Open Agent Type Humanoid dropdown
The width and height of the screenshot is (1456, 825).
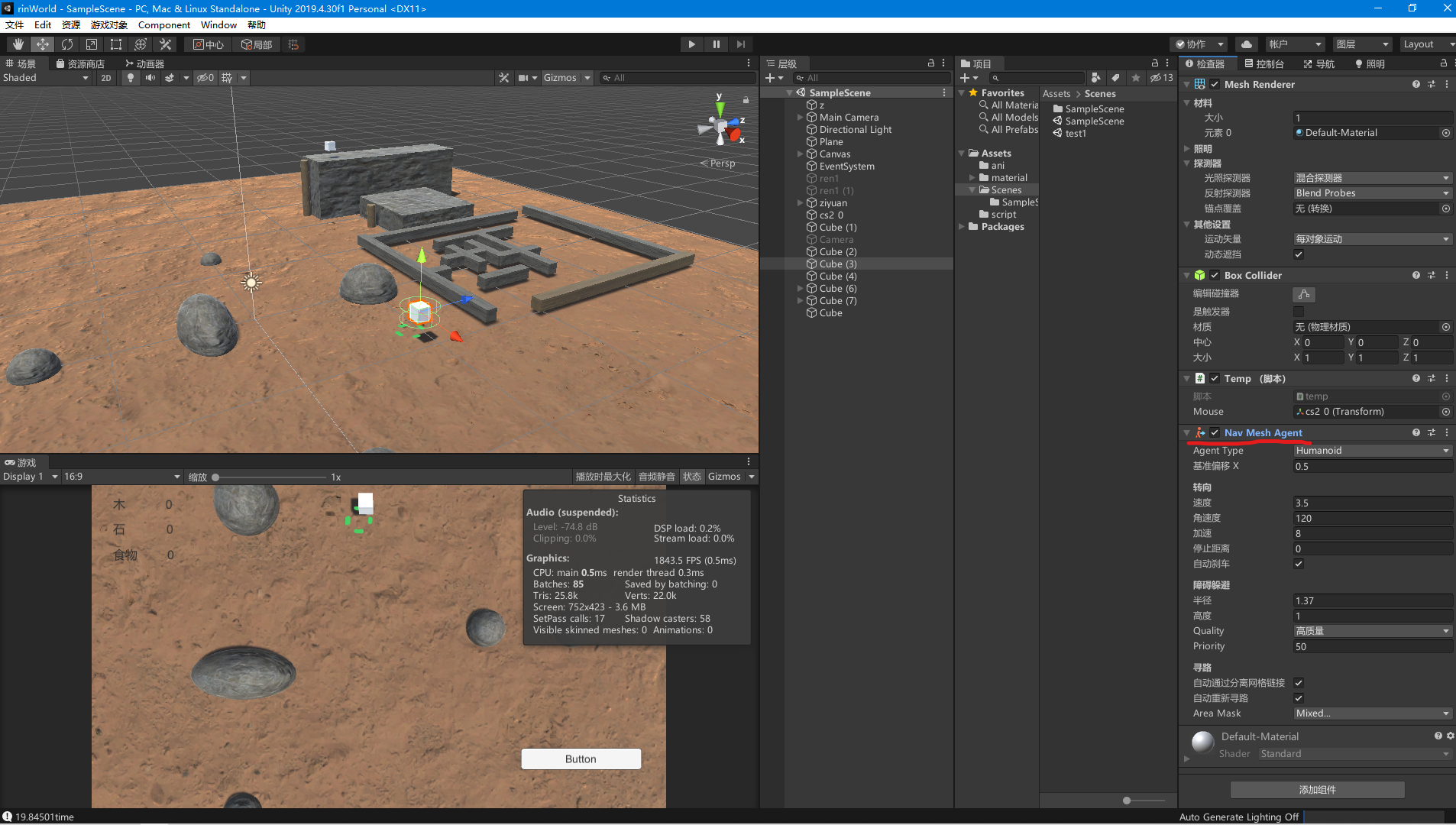tap(1372, 451)
